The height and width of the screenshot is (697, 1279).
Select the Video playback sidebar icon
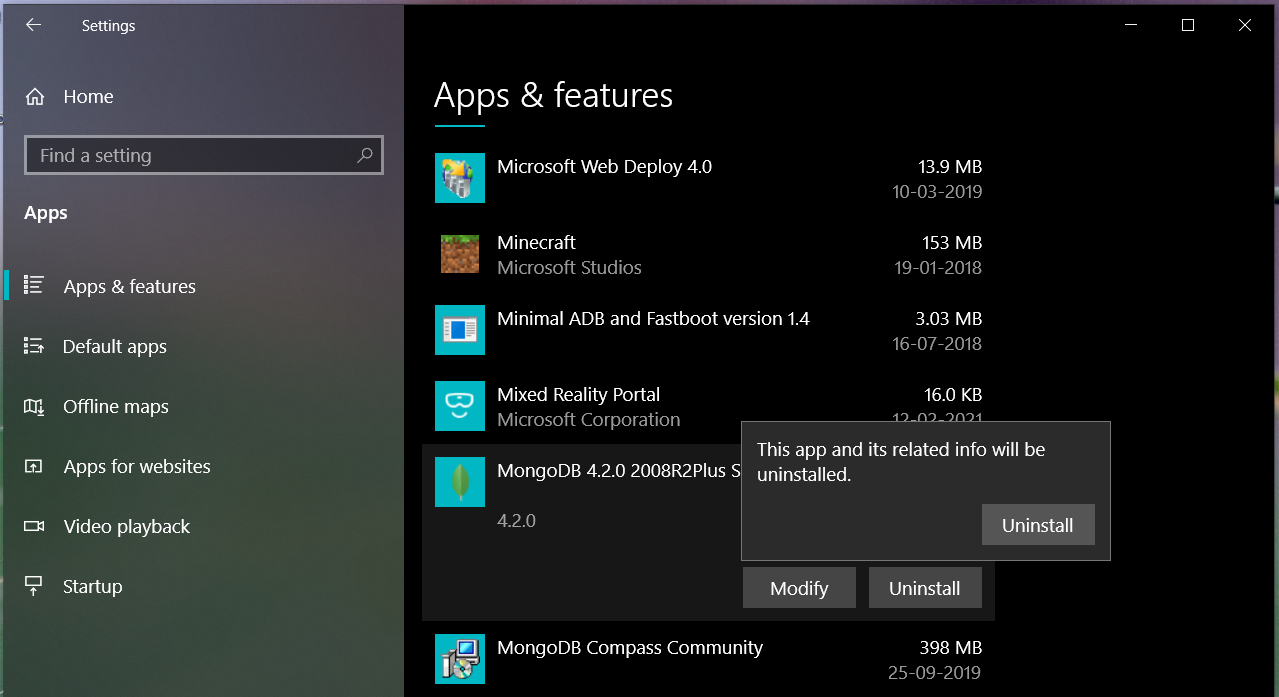tap(34, 526)
